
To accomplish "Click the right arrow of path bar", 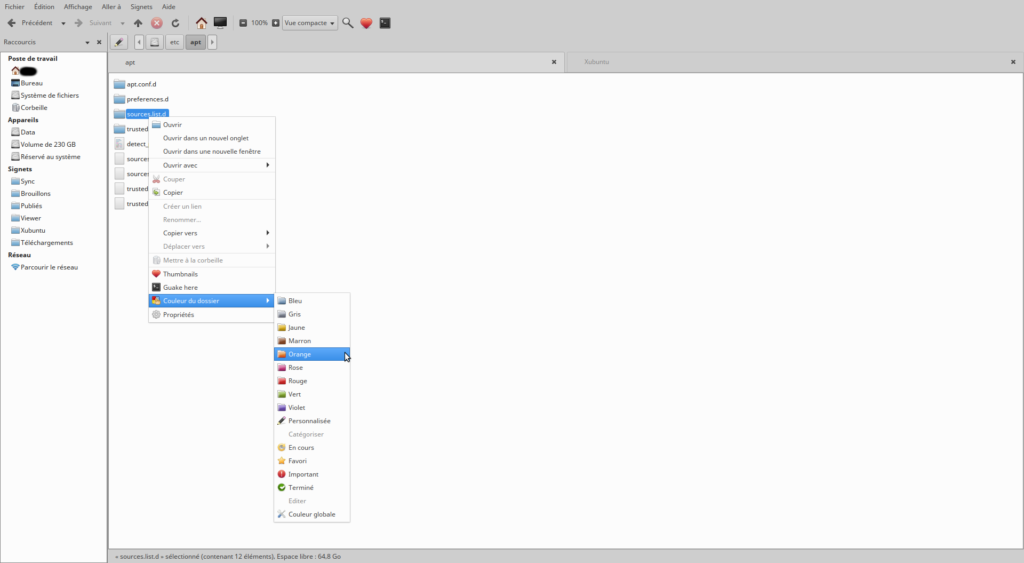I will (212, 42).
